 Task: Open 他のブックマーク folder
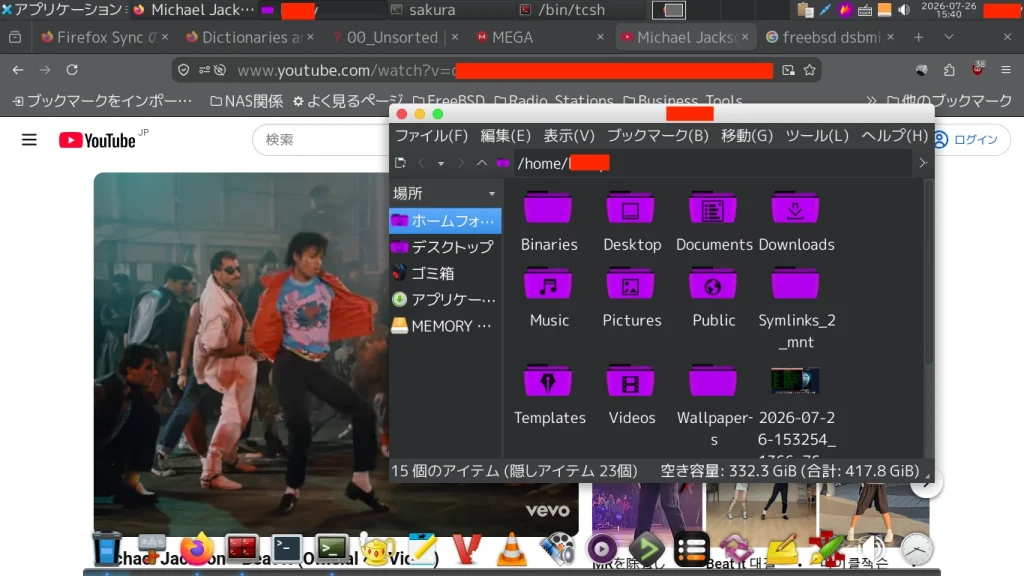949,101
